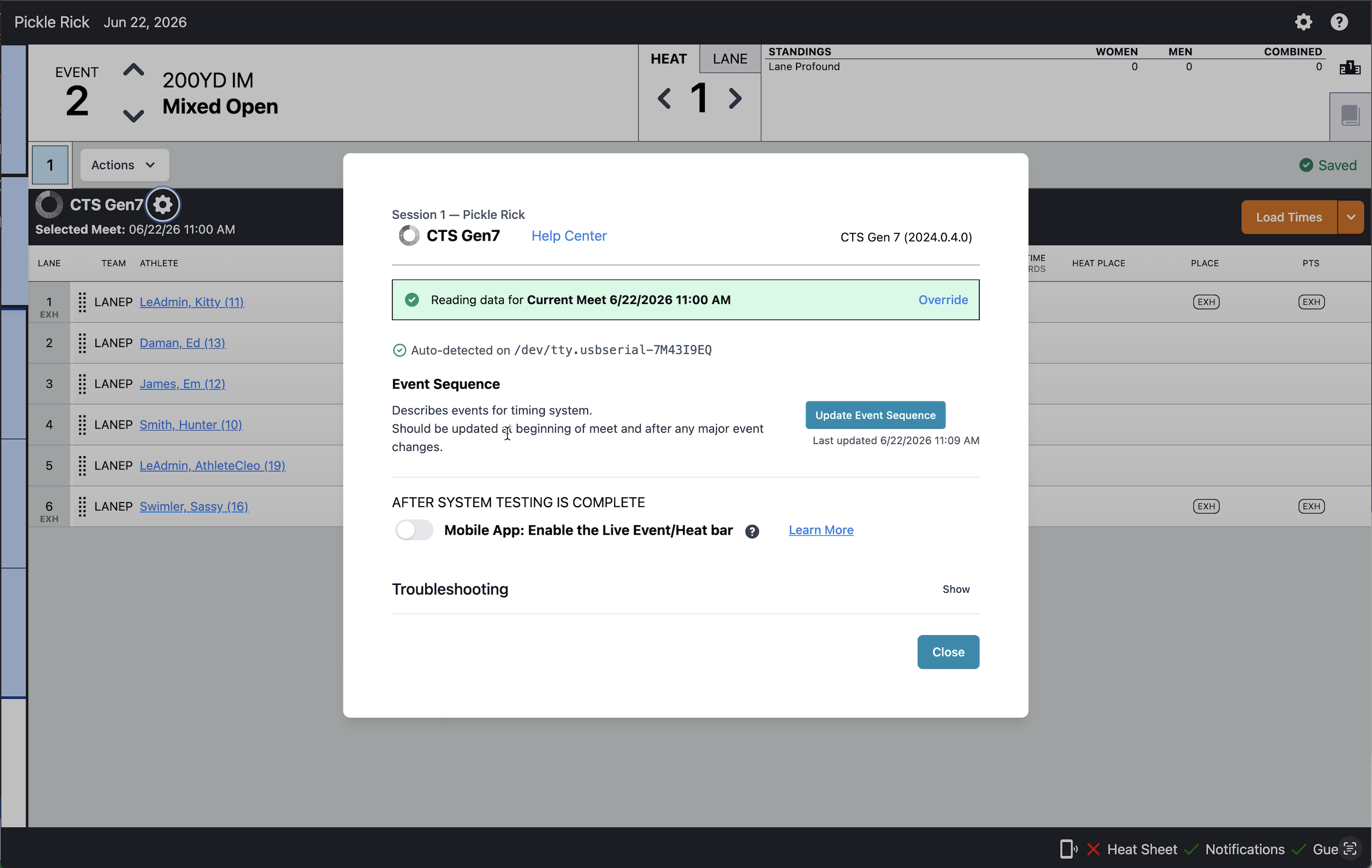Click the EXH points badge in lane 6
Image resolution: width=1372 pixels, height=868 pixels.
click(1312, 506)
